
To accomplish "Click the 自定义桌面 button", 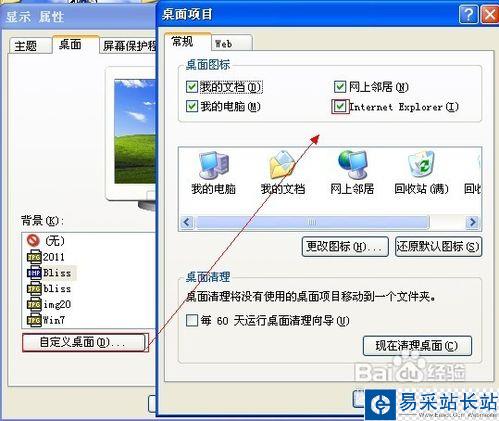I will tap(84, 342).
